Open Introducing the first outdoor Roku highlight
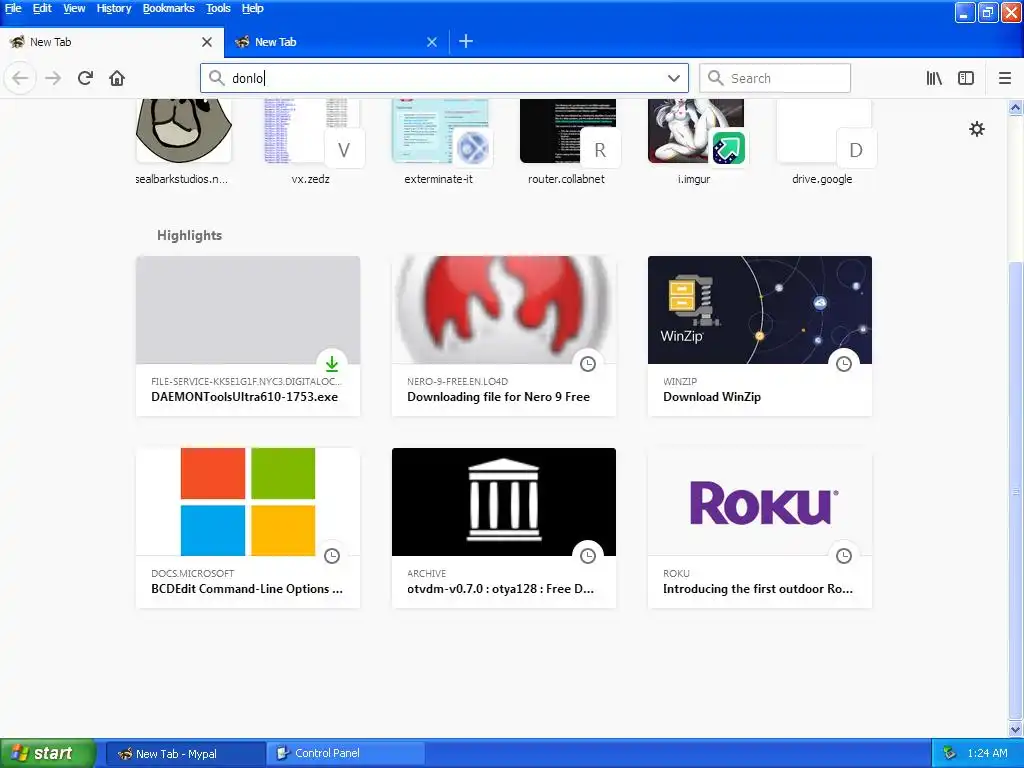This screenshot has height=768, width=1024. [x=760, y=528]
